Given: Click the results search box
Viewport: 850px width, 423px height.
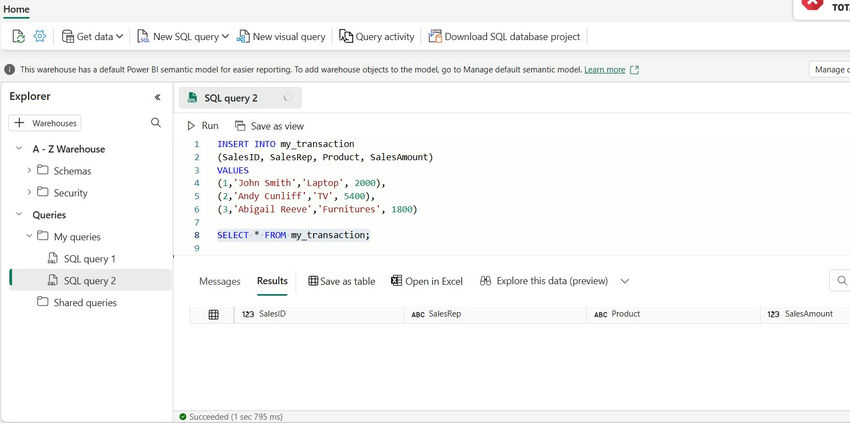Looking at the screenshot, I should coord(840,280).
